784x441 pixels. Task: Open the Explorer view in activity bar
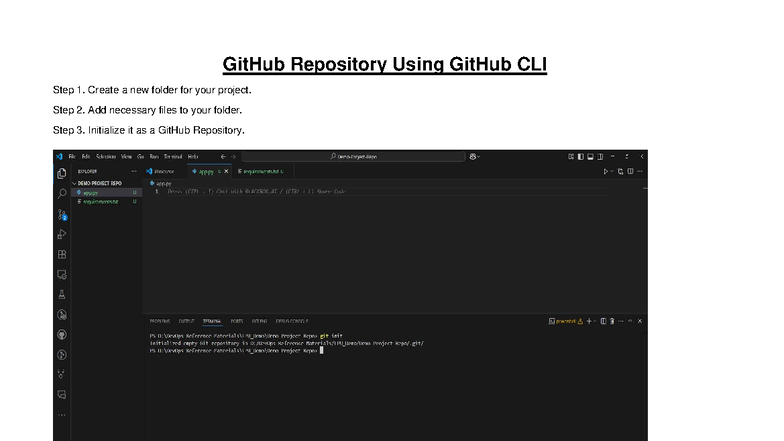point(62,173)
